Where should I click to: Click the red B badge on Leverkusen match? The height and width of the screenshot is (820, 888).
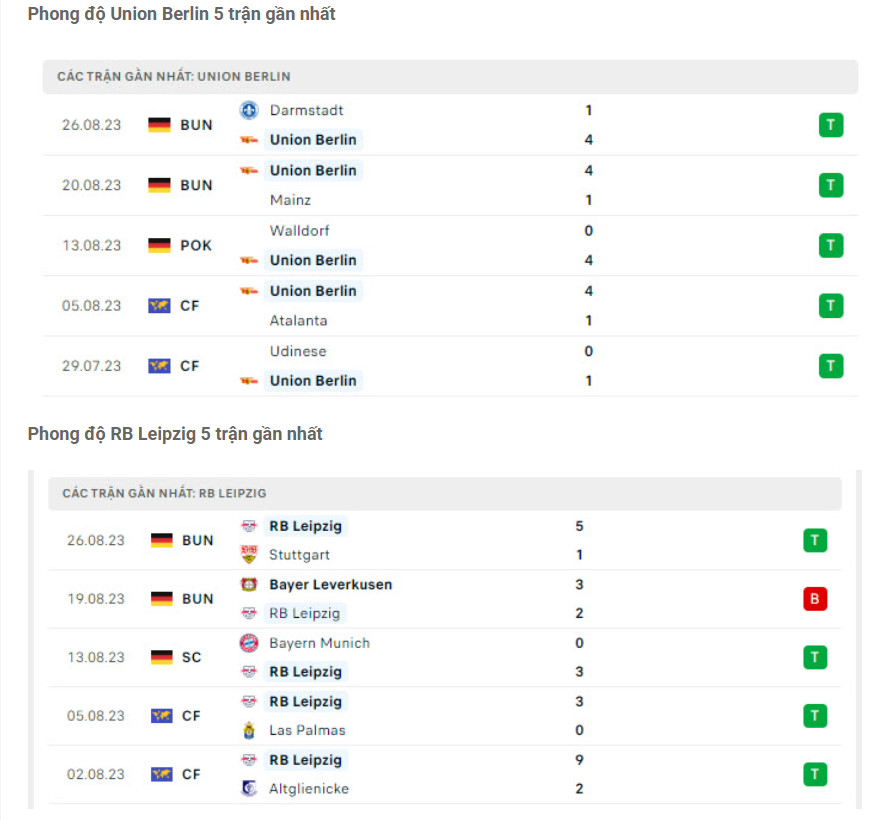click(815, 599)
